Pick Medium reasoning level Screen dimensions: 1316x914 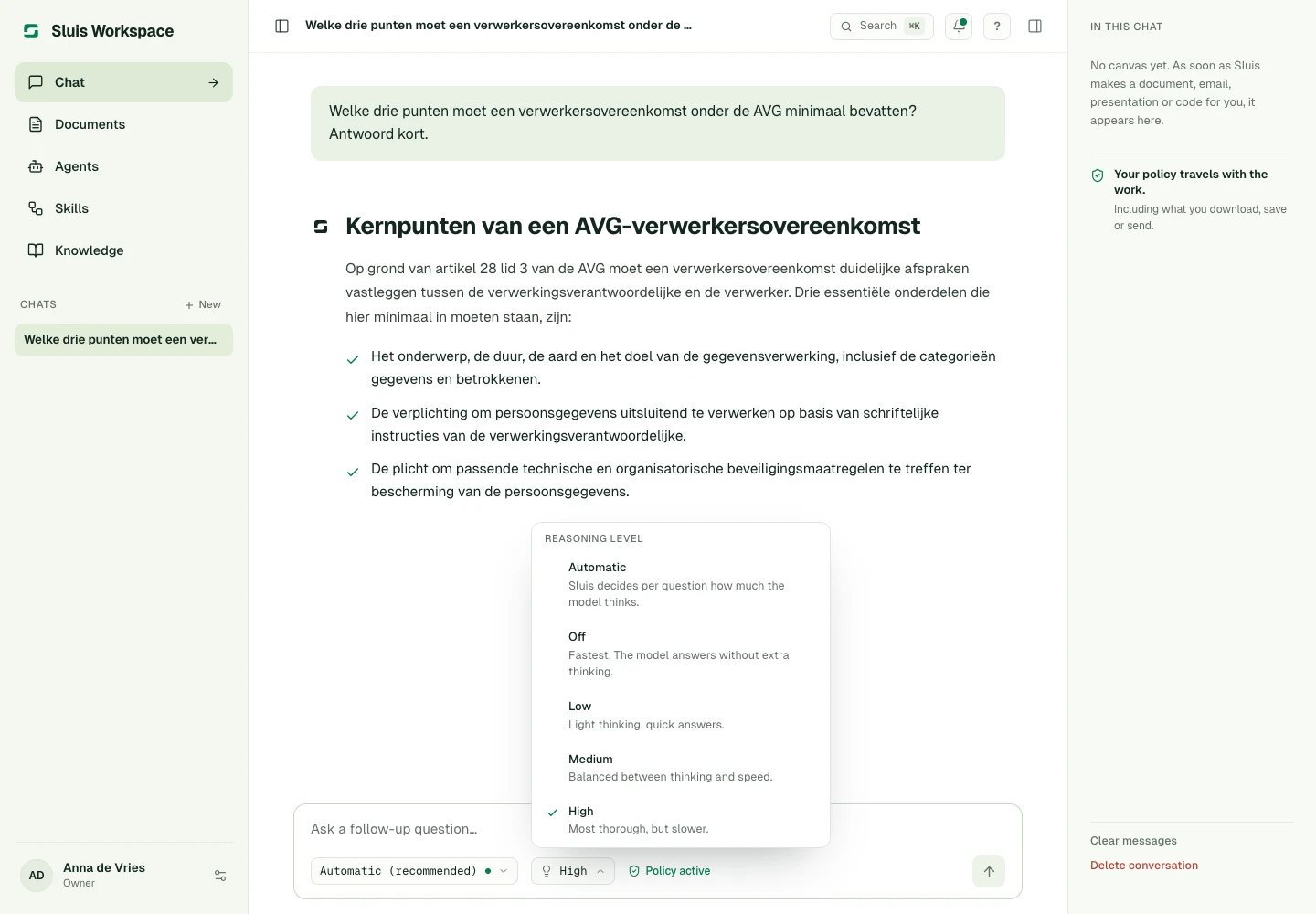click(x=681, y=768)
